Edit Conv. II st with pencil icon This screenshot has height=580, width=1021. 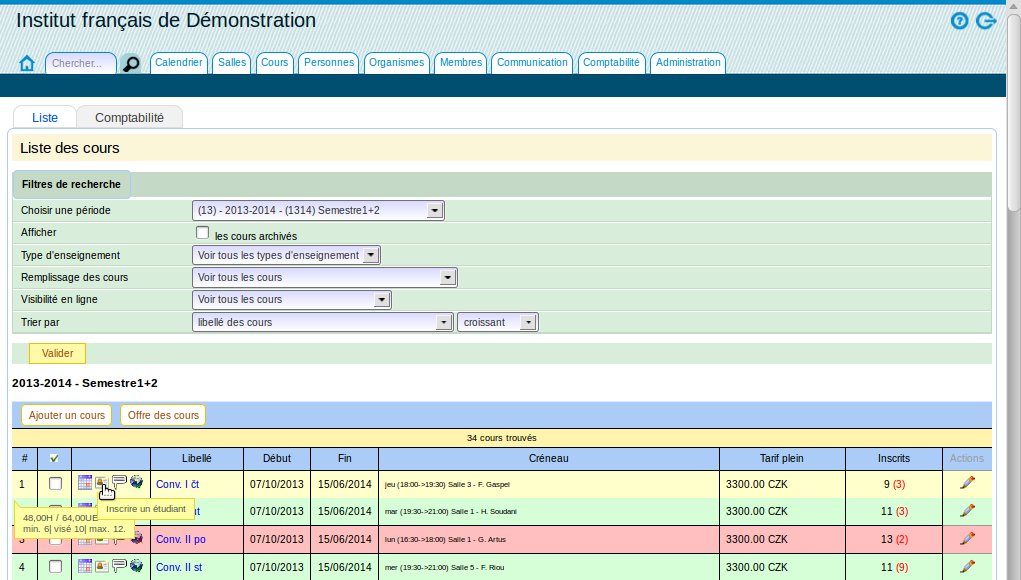point(967,566)
